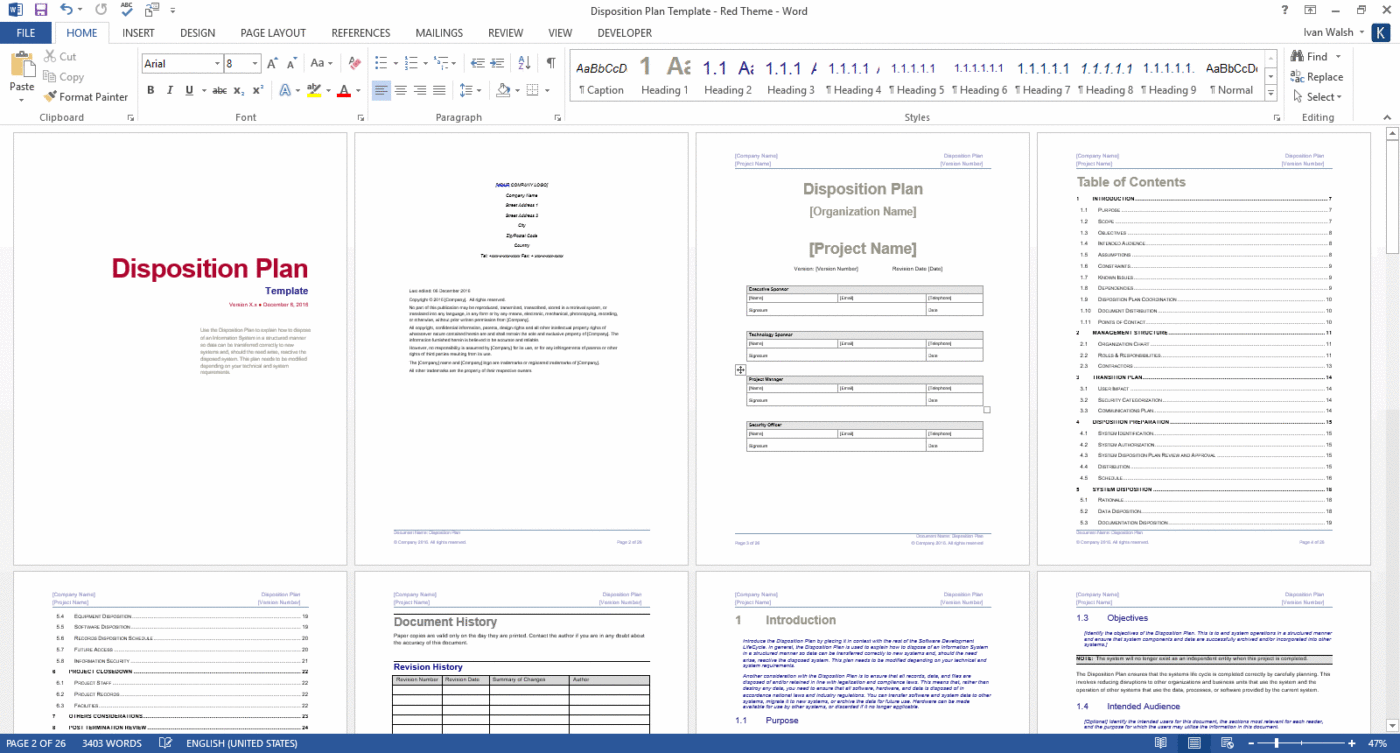Click Replace in the Editing group

(1318, 77)
